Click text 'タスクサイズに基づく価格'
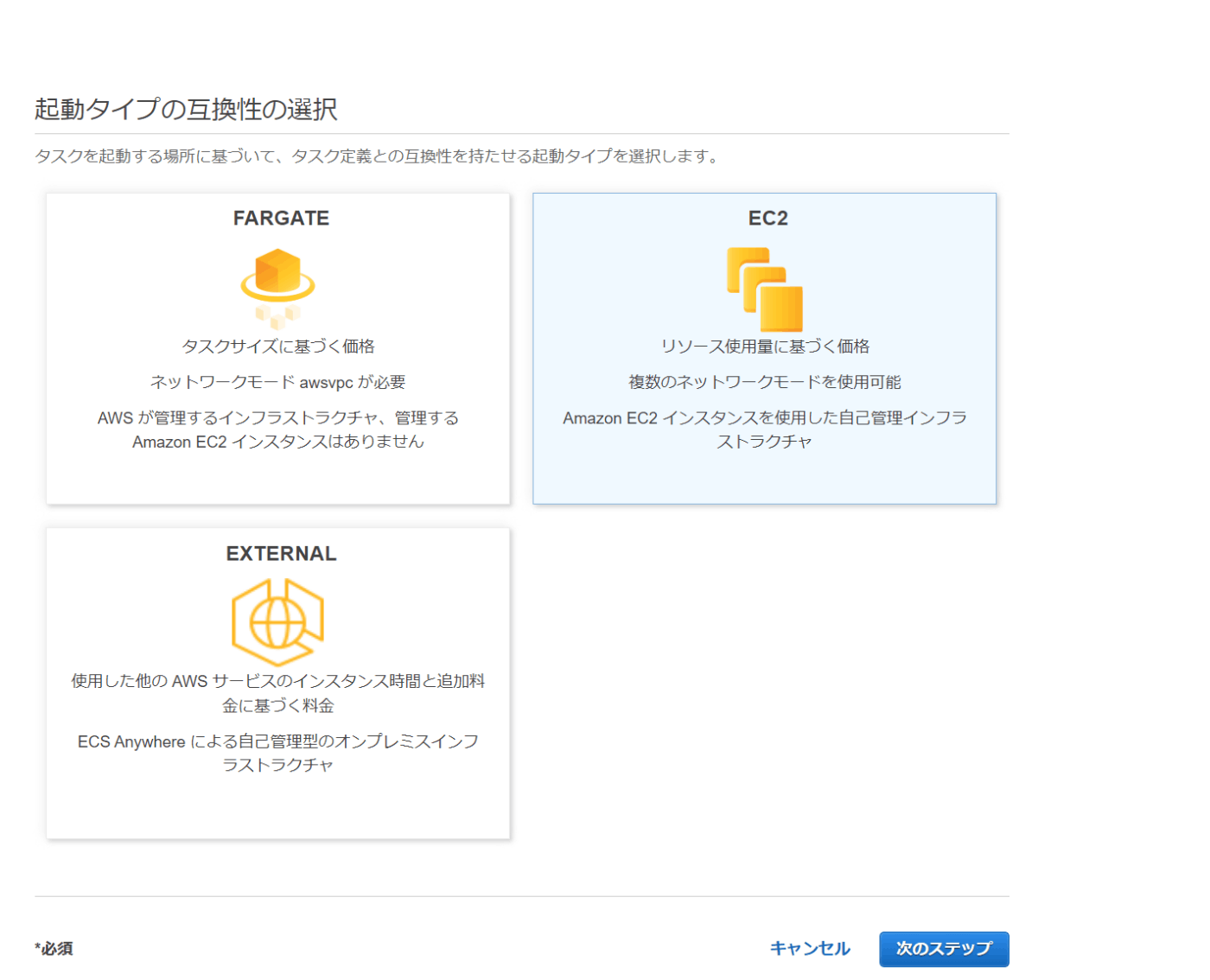The width and height of the screenshot is (1210, 980). [x=278, y=347]
